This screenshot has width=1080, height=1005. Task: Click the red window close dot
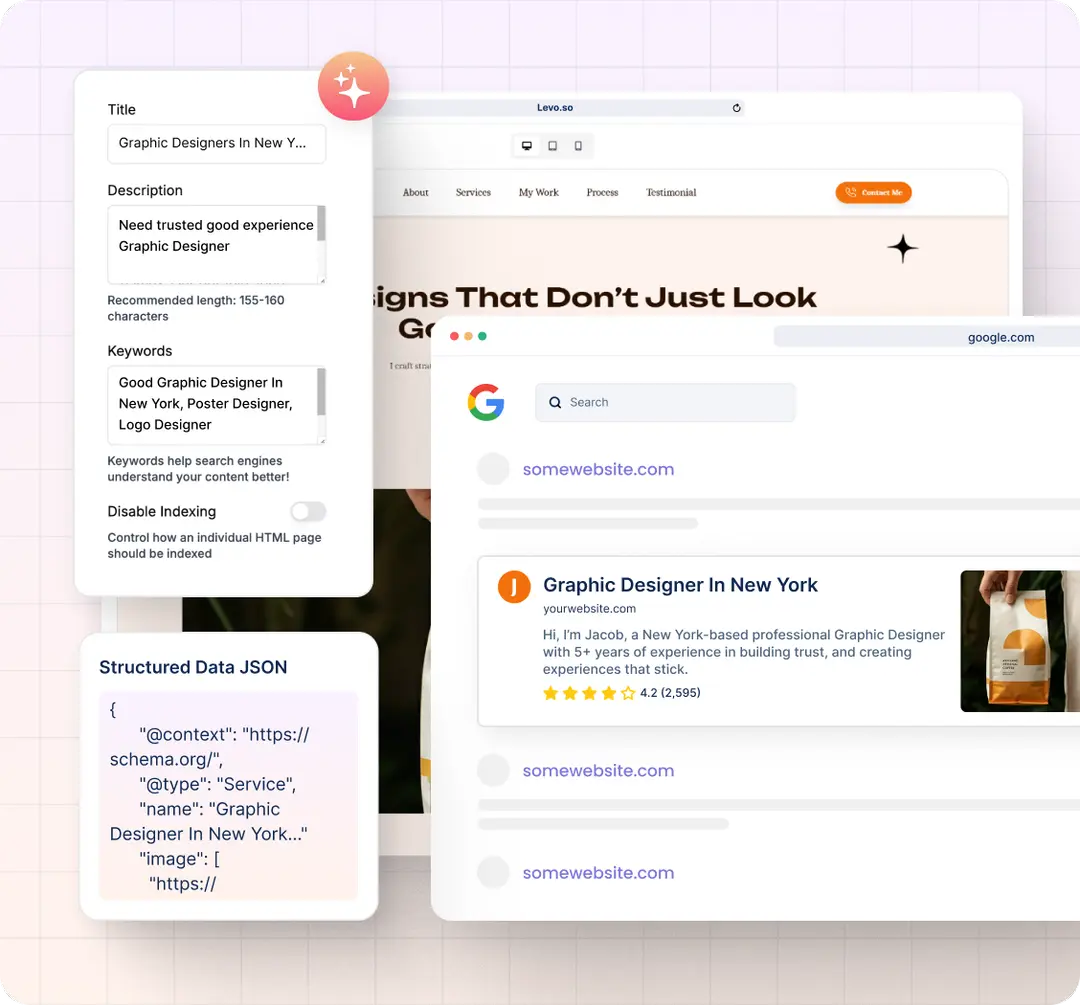click(x=454, y=336)
